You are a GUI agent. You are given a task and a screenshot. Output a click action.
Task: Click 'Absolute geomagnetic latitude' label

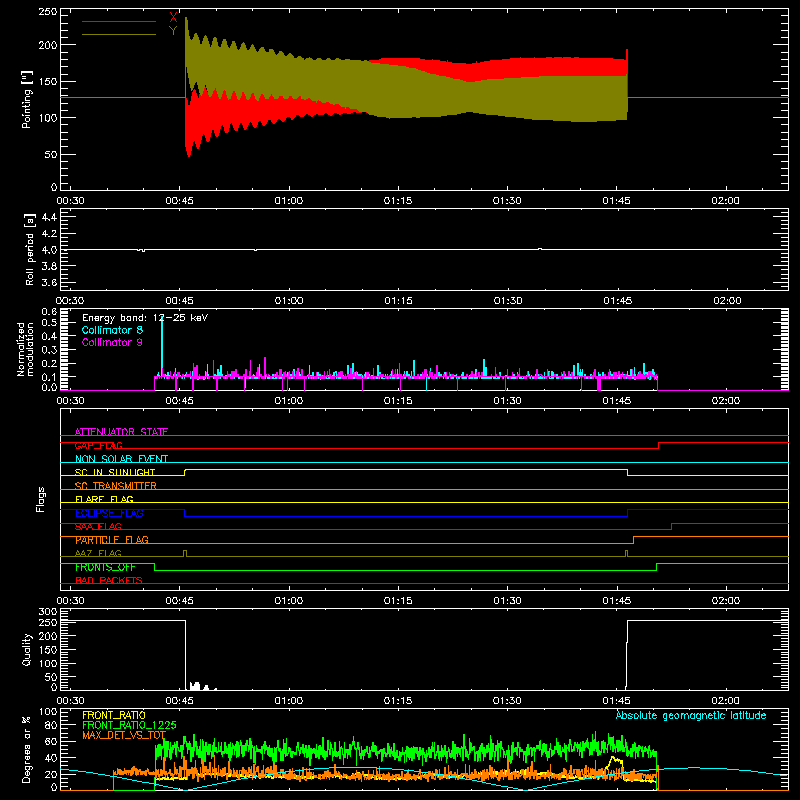pos(691,715)
